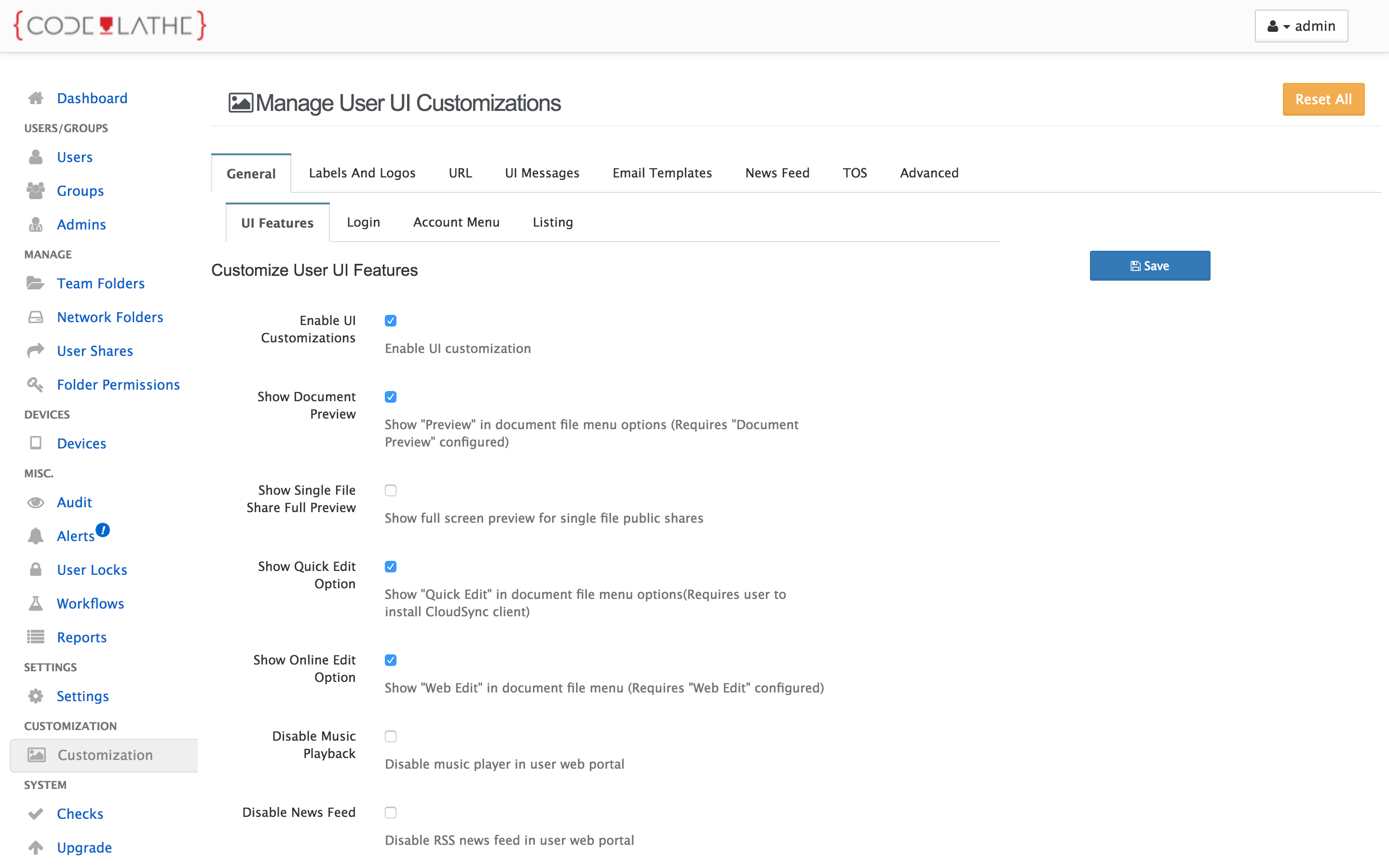Click the CodeLathe logo
The image size is (1389, 868).
pos(109,26)
